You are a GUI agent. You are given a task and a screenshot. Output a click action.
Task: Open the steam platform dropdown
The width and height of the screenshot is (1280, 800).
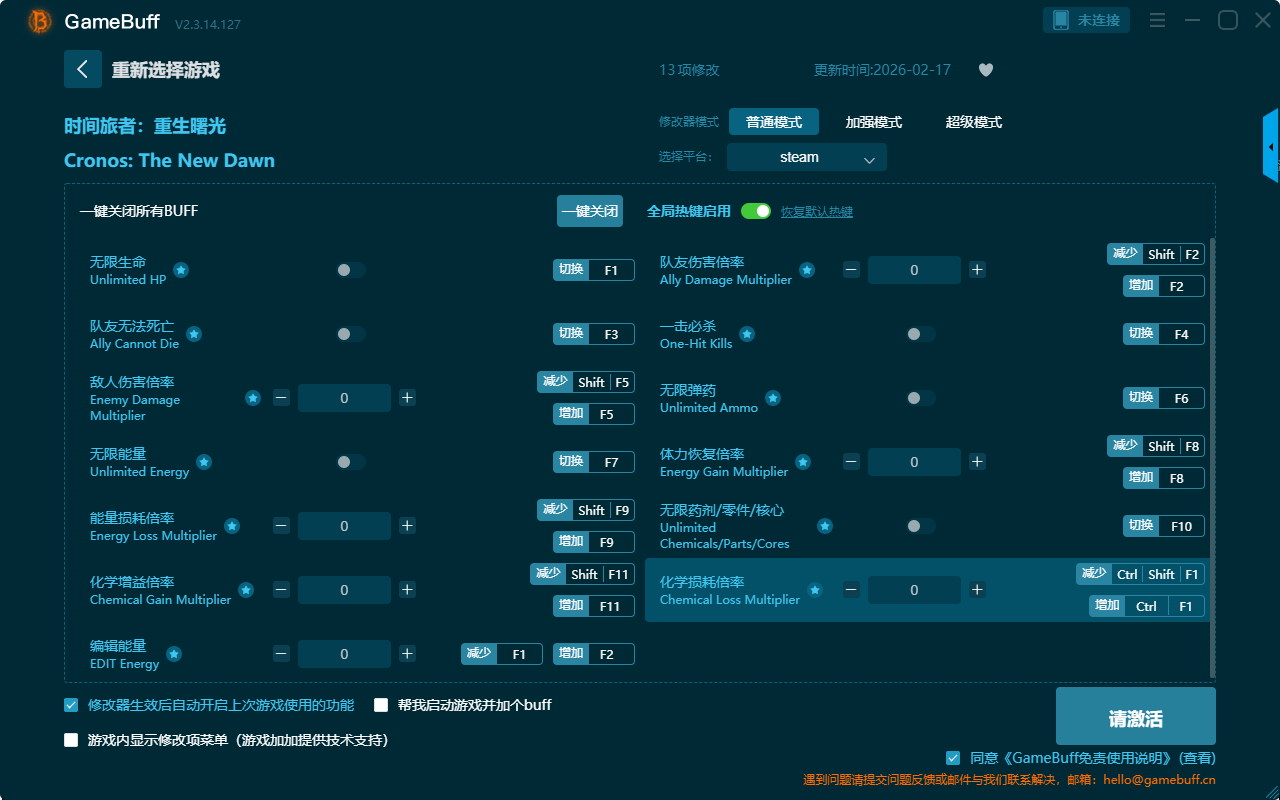click(x=807, y=157)
